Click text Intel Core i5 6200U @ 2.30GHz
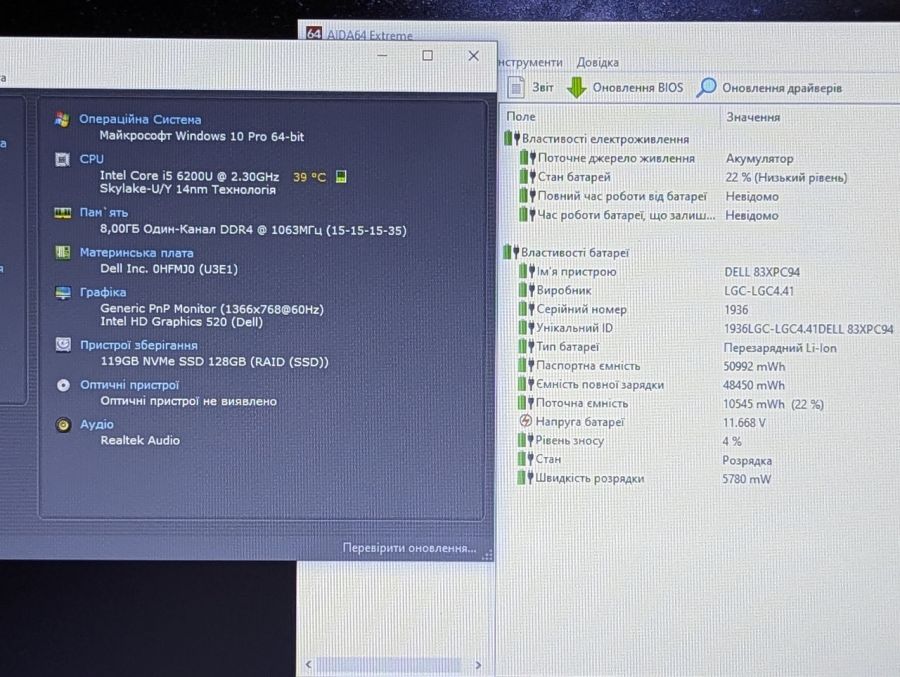Viewport: 900px width, 677px height. [189, 176]
